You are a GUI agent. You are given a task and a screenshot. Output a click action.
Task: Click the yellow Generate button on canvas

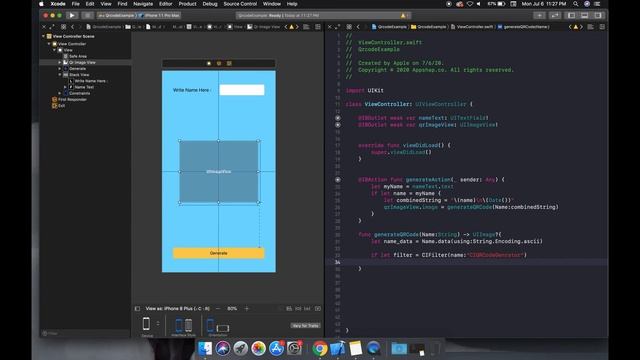pos(218,253)
